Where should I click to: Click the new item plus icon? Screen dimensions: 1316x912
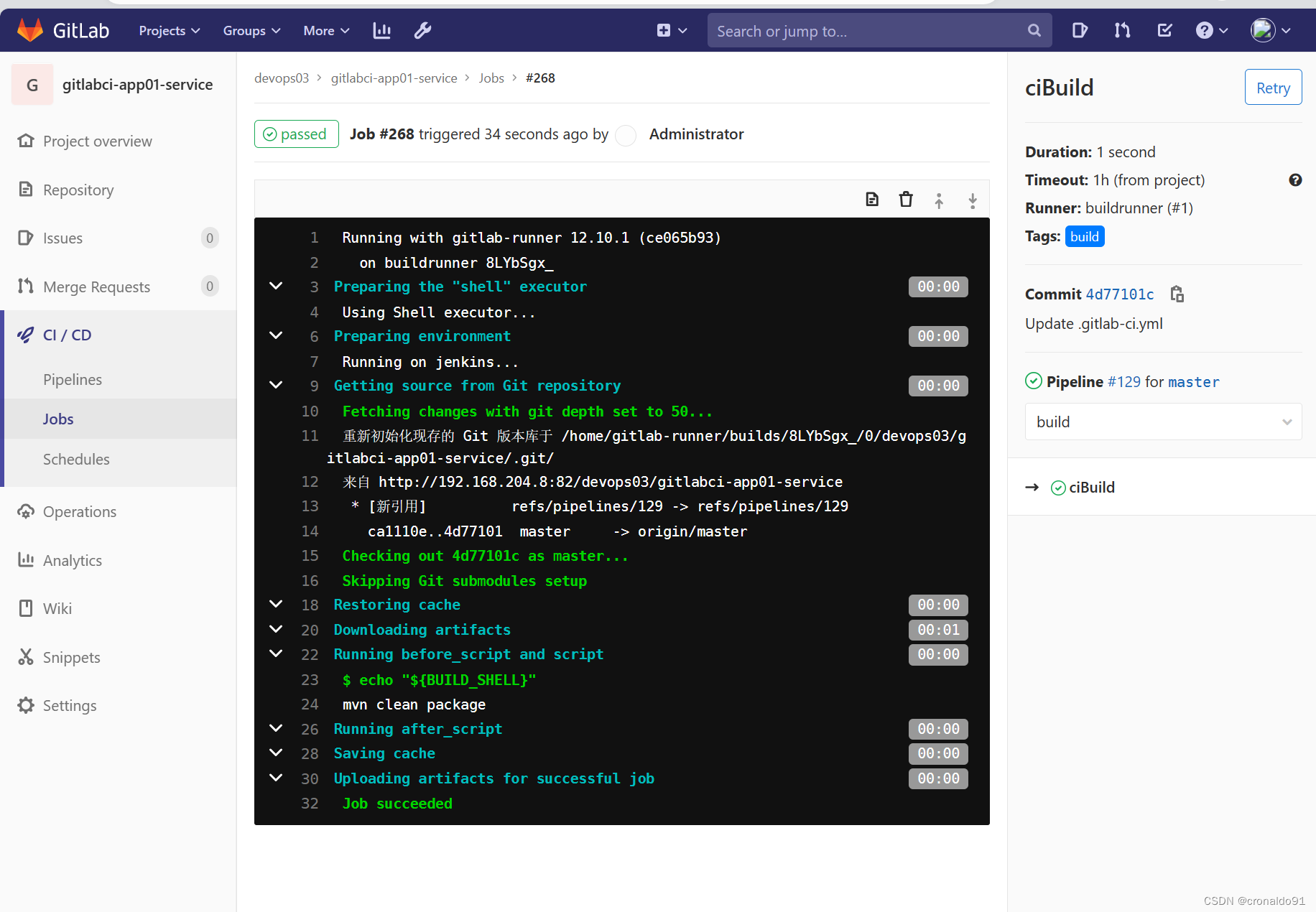click(663, 30)
